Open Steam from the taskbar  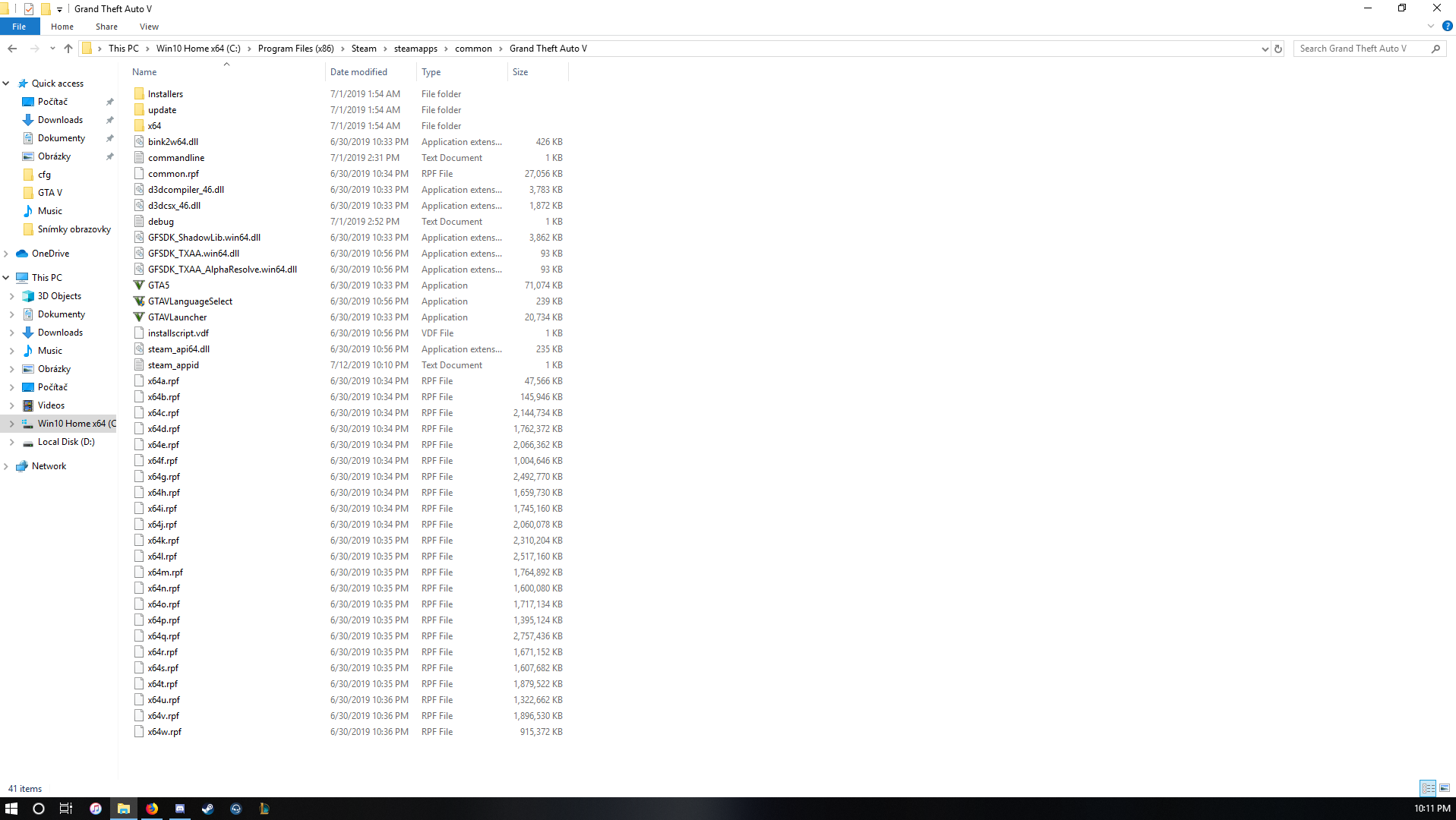point(207,809)
